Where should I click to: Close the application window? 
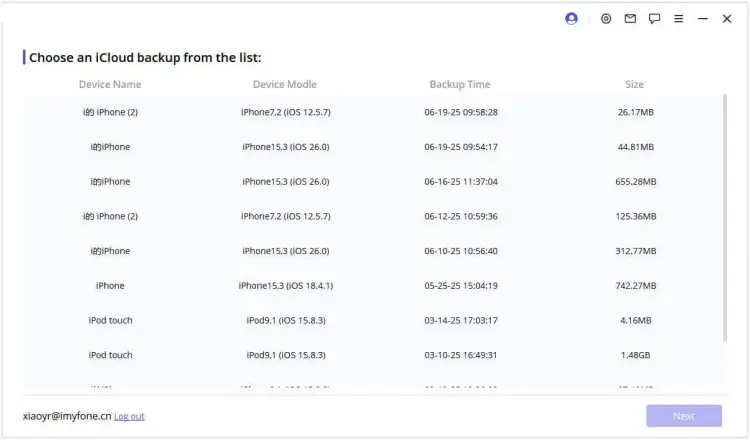pyautogui.click(x=727, y=19)
